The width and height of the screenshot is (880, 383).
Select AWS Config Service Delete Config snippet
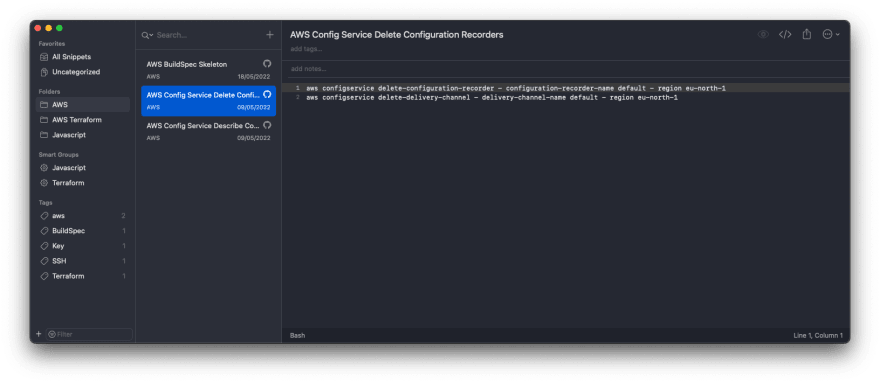[x=208, y=101]
